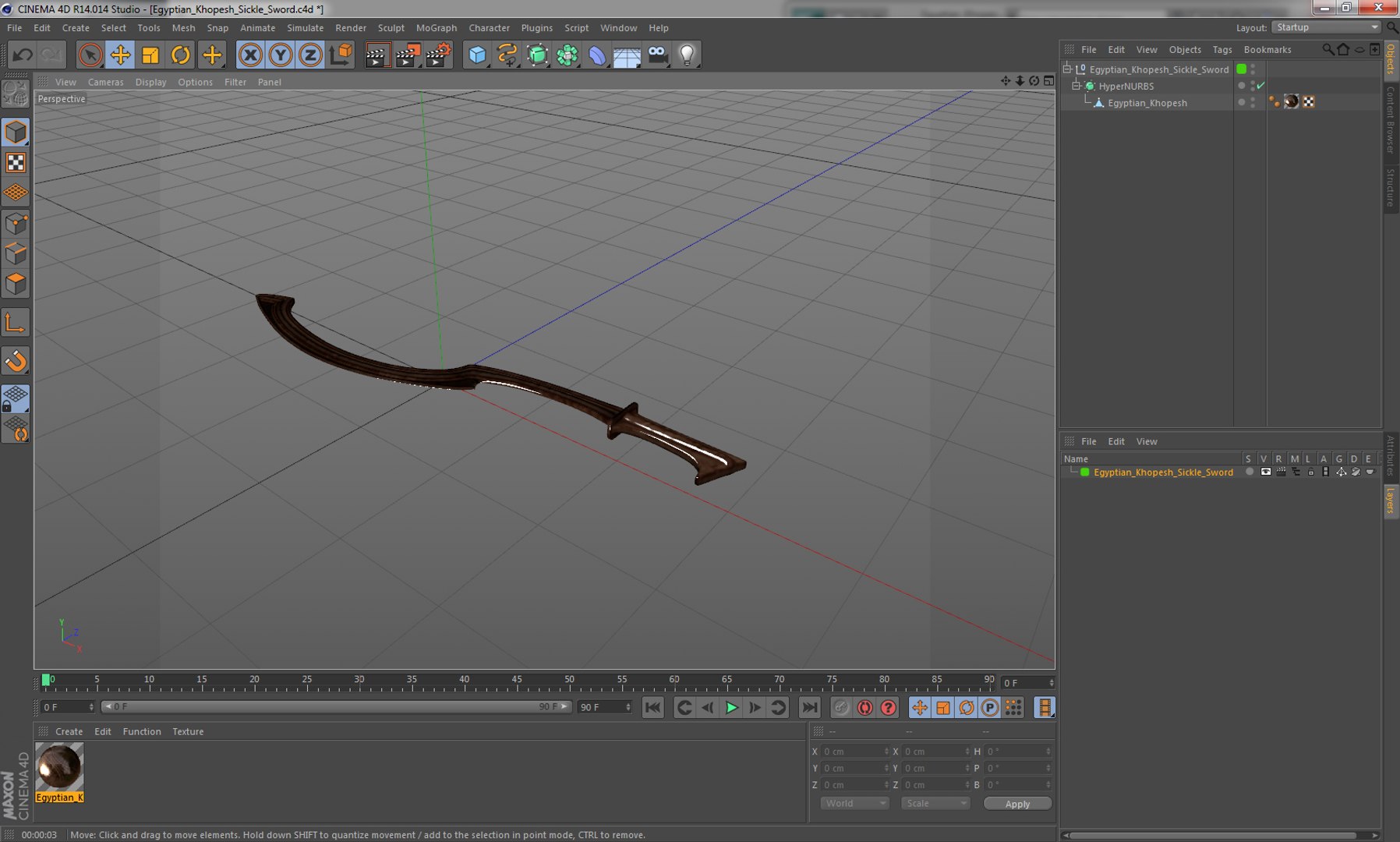The image size is (1400, 842).
Task: Enable automatic keyframing red button
Action: click(864, 707)
